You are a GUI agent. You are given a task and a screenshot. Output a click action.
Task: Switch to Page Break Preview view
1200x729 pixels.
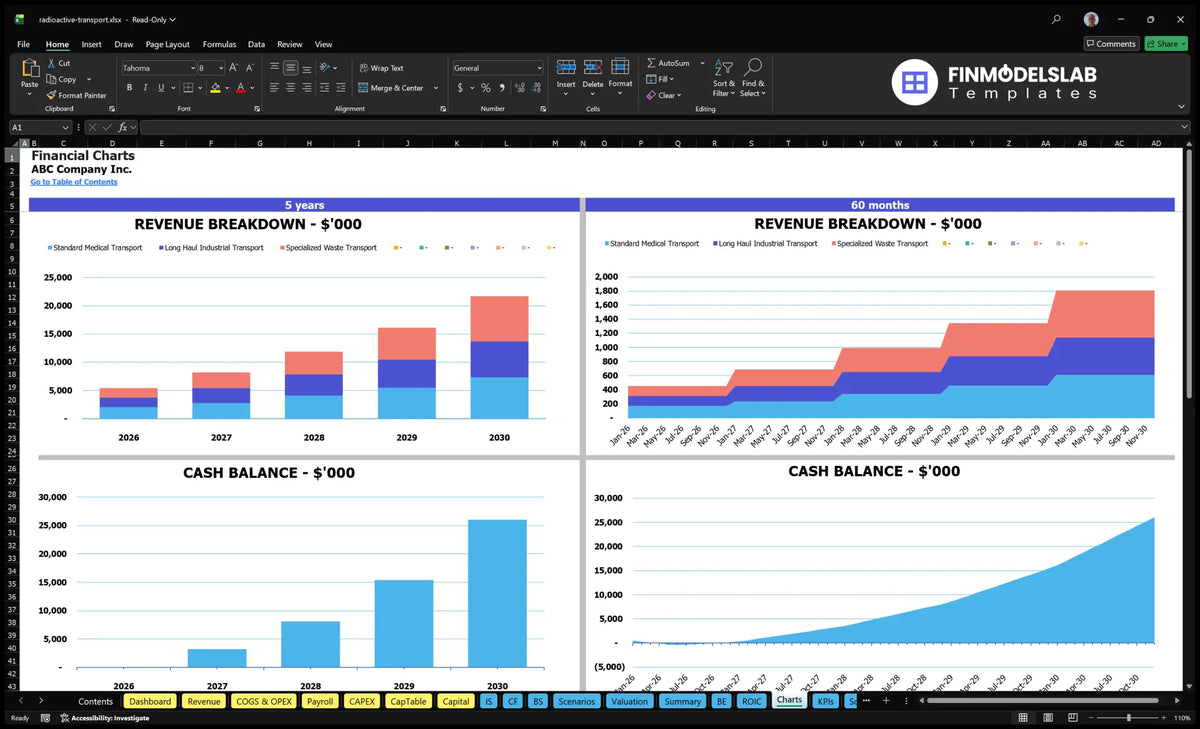click(x=1072, y=718)
